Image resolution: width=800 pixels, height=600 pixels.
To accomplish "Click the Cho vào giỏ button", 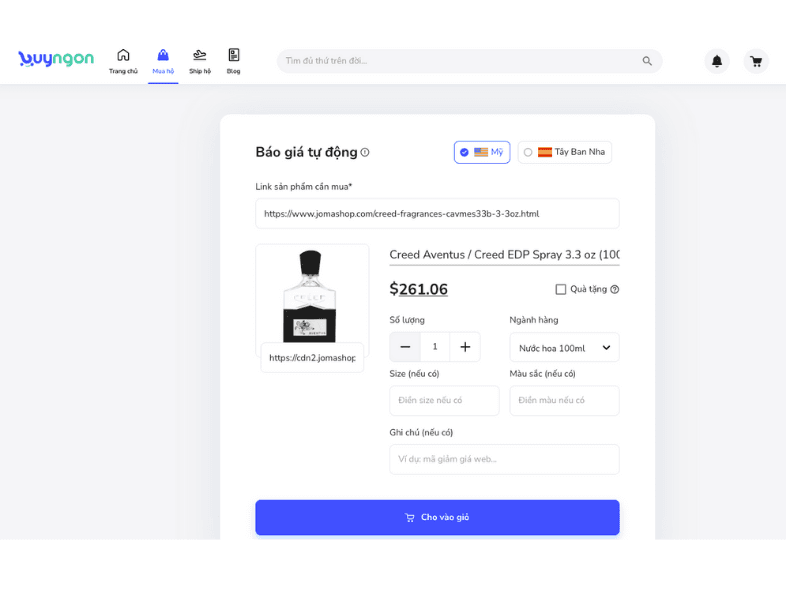I will [x=437, y=517].
